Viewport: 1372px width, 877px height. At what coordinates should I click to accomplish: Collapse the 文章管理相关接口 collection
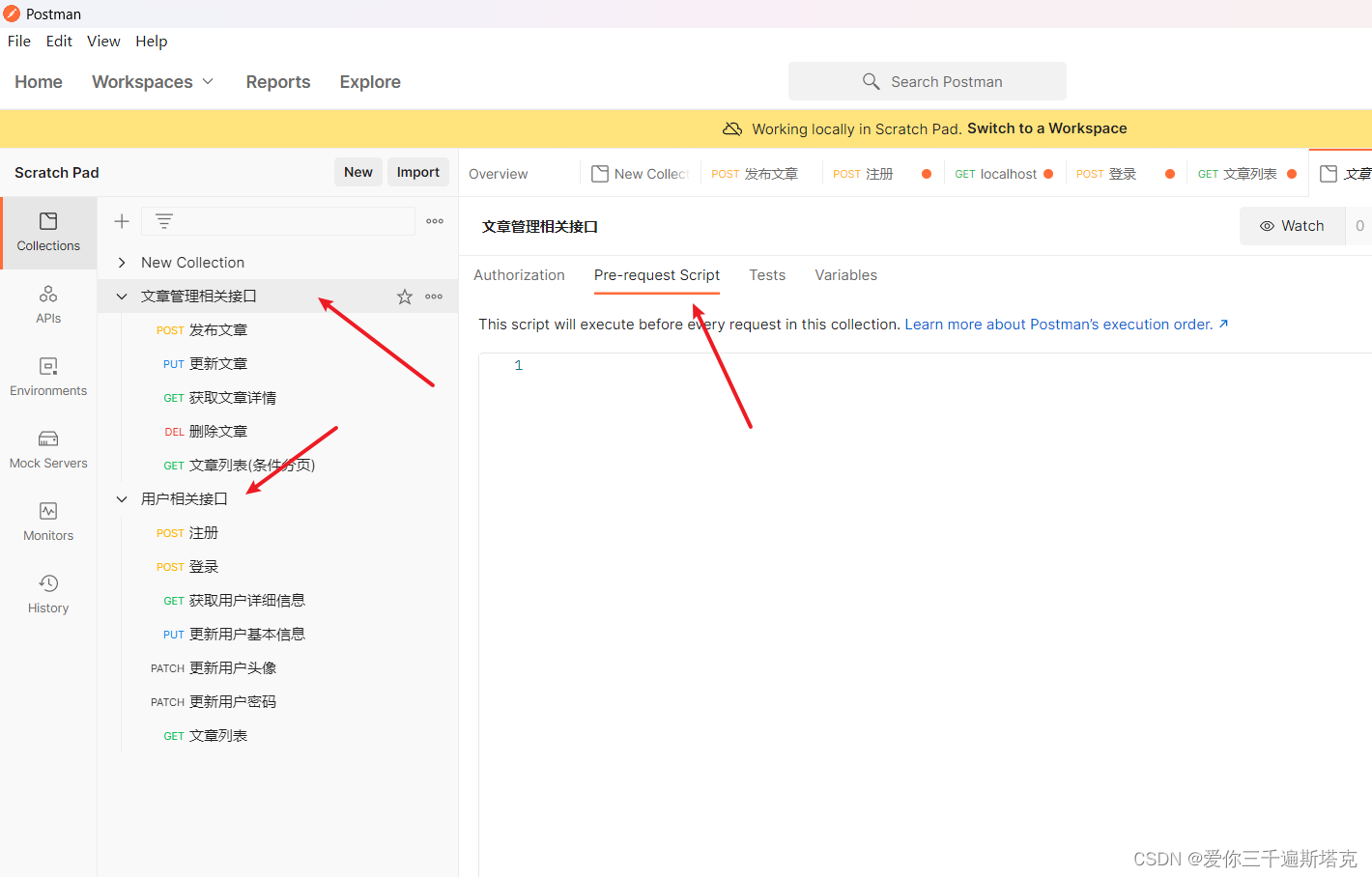122,297
